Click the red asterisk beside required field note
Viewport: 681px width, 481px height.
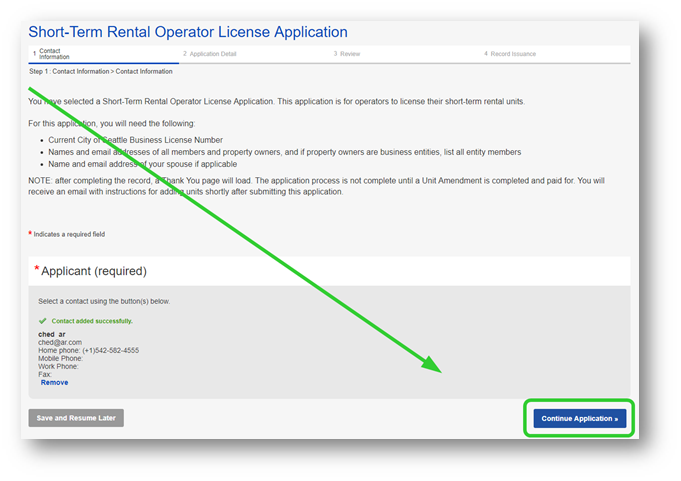(x=30, y=234)
